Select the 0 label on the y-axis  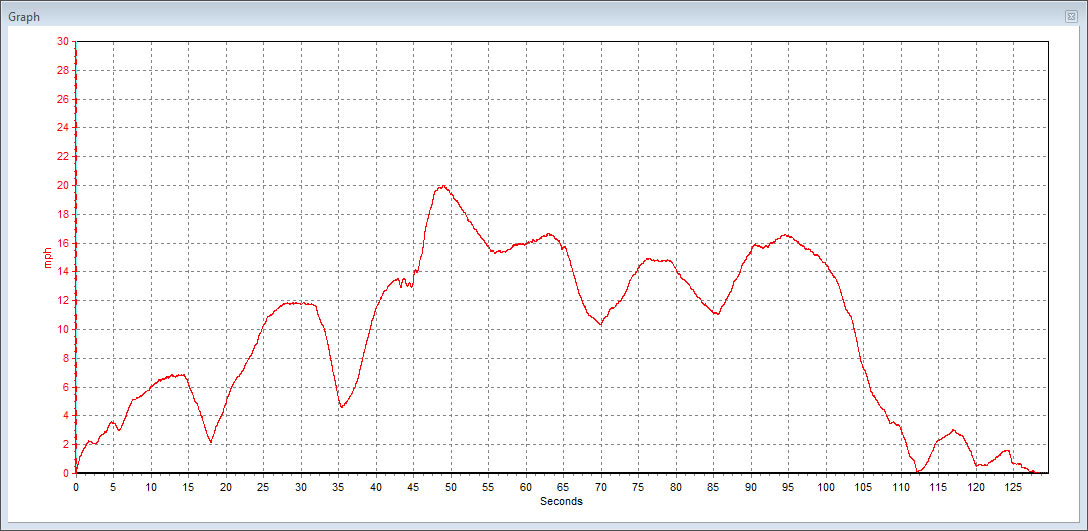(65, 473)
